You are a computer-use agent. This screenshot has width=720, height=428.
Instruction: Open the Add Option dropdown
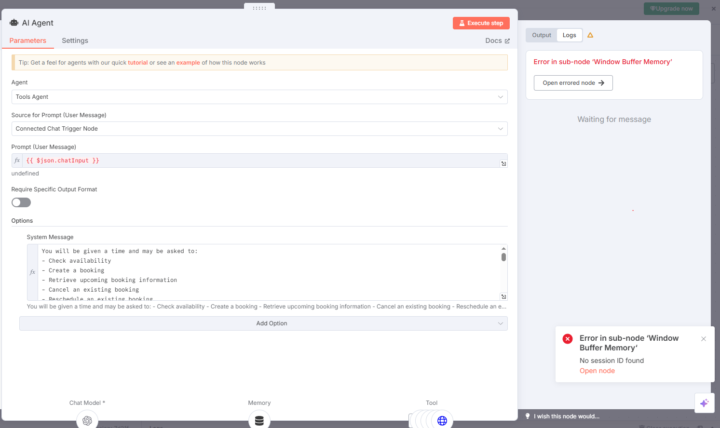pyautogui.click(x=264, y=323)
